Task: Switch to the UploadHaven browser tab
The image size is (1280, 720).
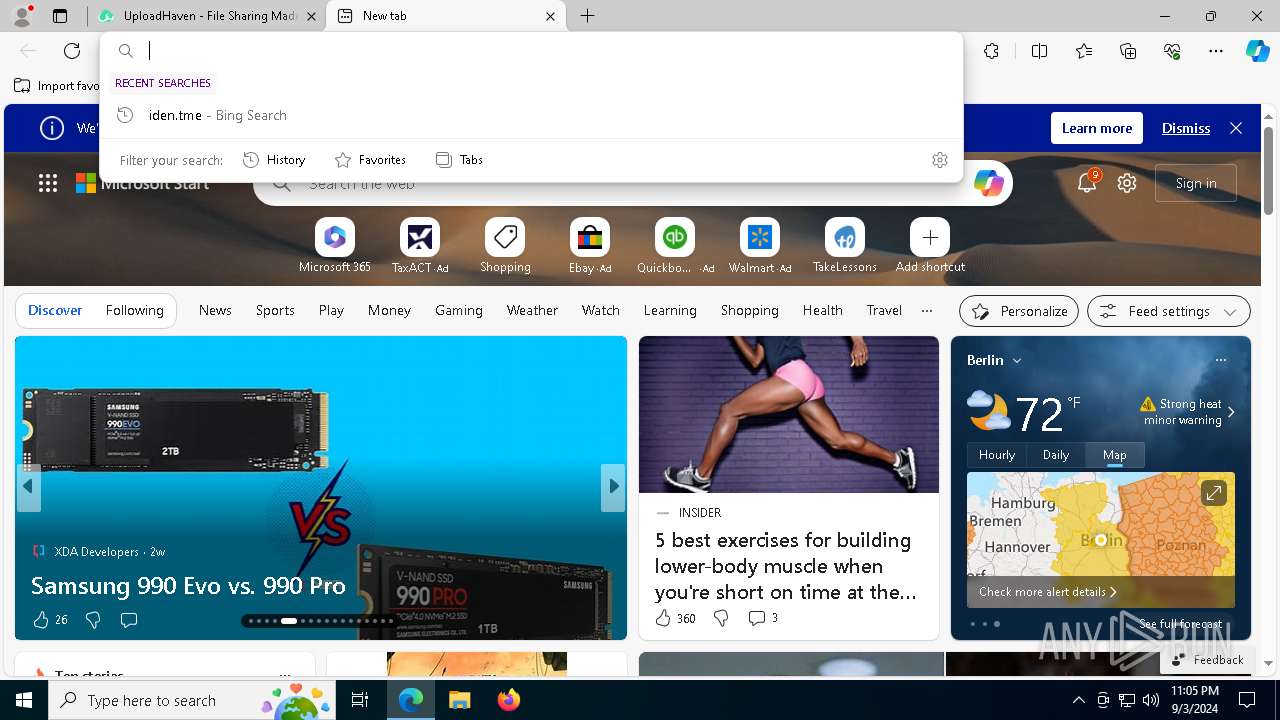Action: click(x=207, y=16)
